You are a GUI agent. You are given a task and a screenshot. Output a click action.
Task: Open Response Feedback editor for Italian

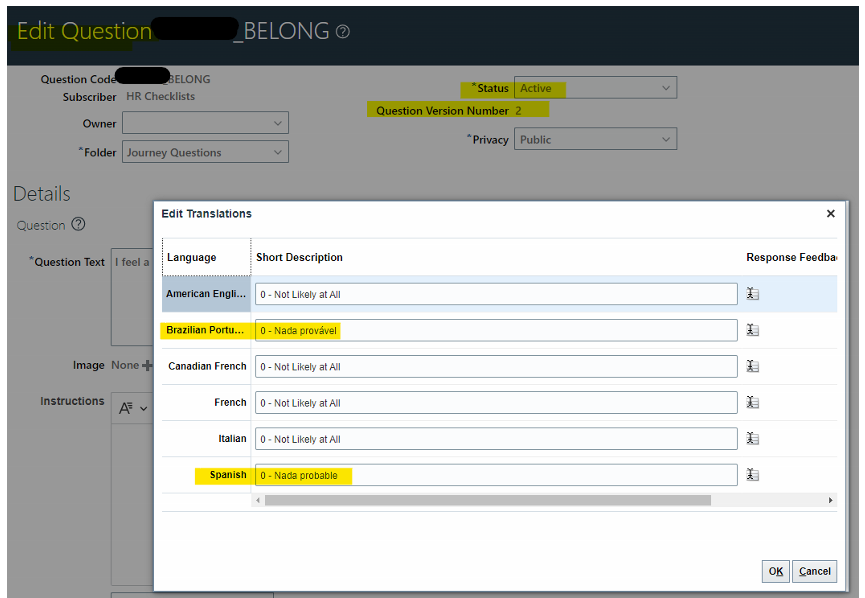coord(753,438)
